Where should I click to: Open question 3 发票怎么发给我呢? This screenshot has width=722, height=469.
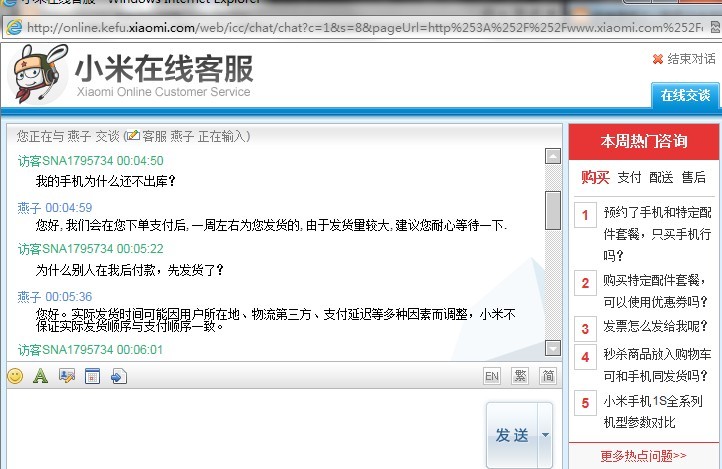655,326
